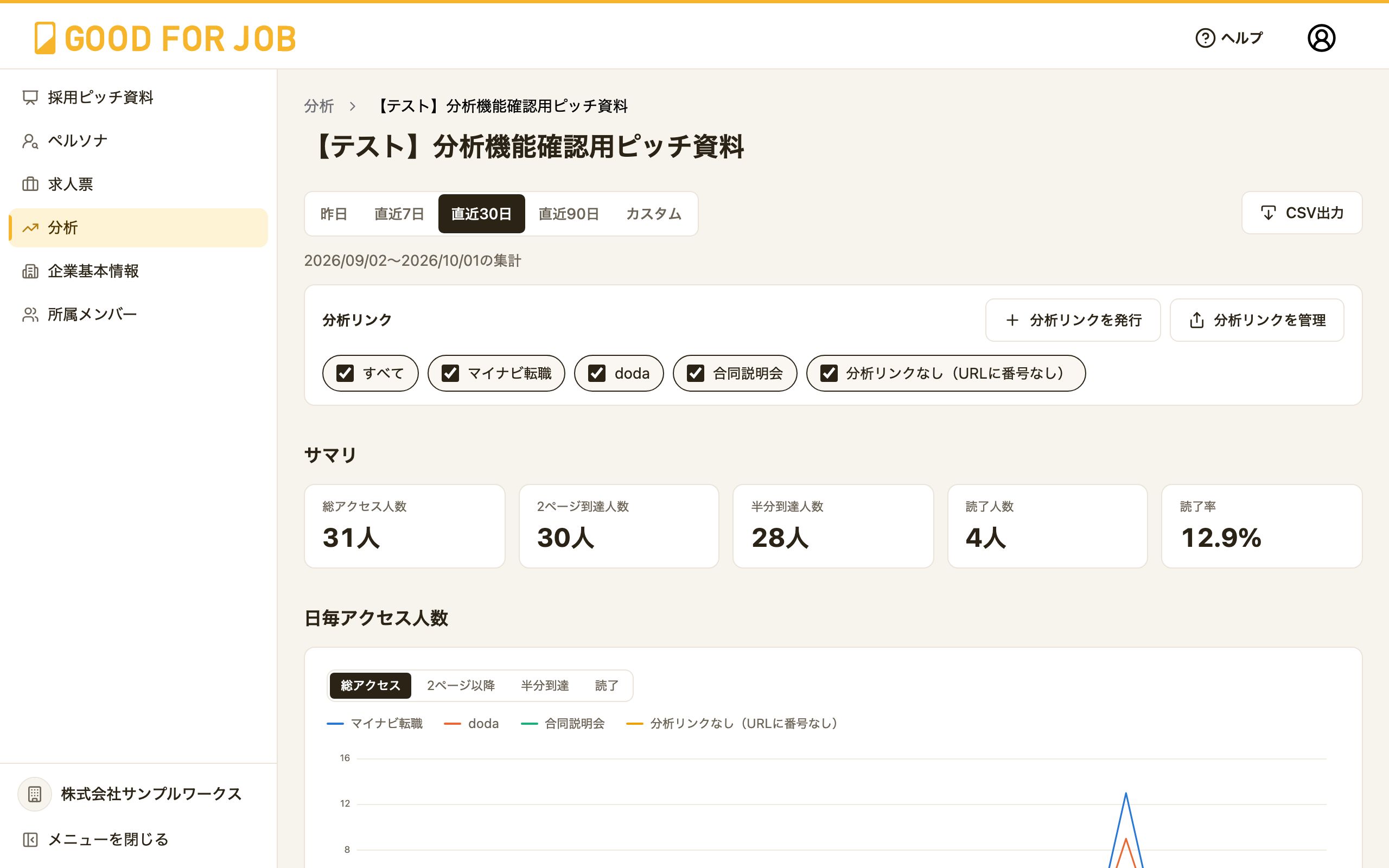Switch chart to 半分到達 tab
The height and width of the screenshot is (868, 1389).
click(545, 685)
